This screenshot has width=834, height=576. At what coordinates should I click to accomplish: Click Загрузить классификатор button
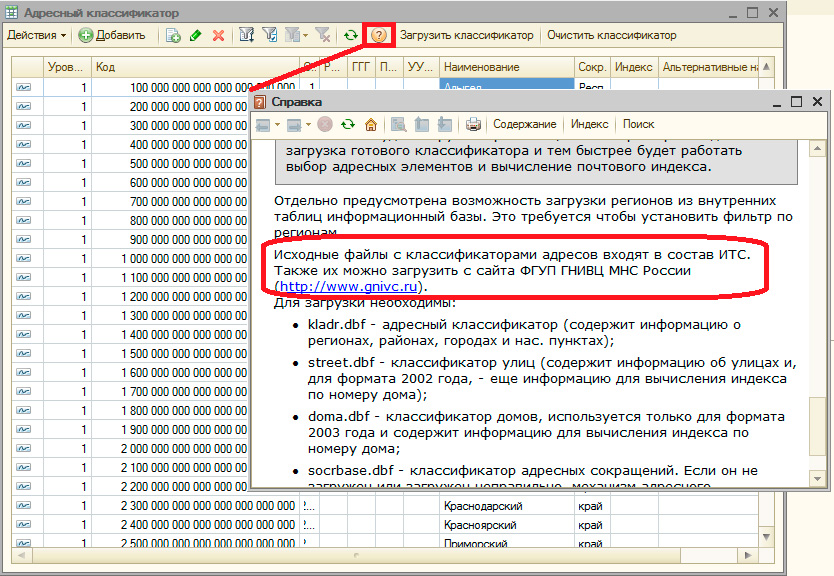point(466,35)
